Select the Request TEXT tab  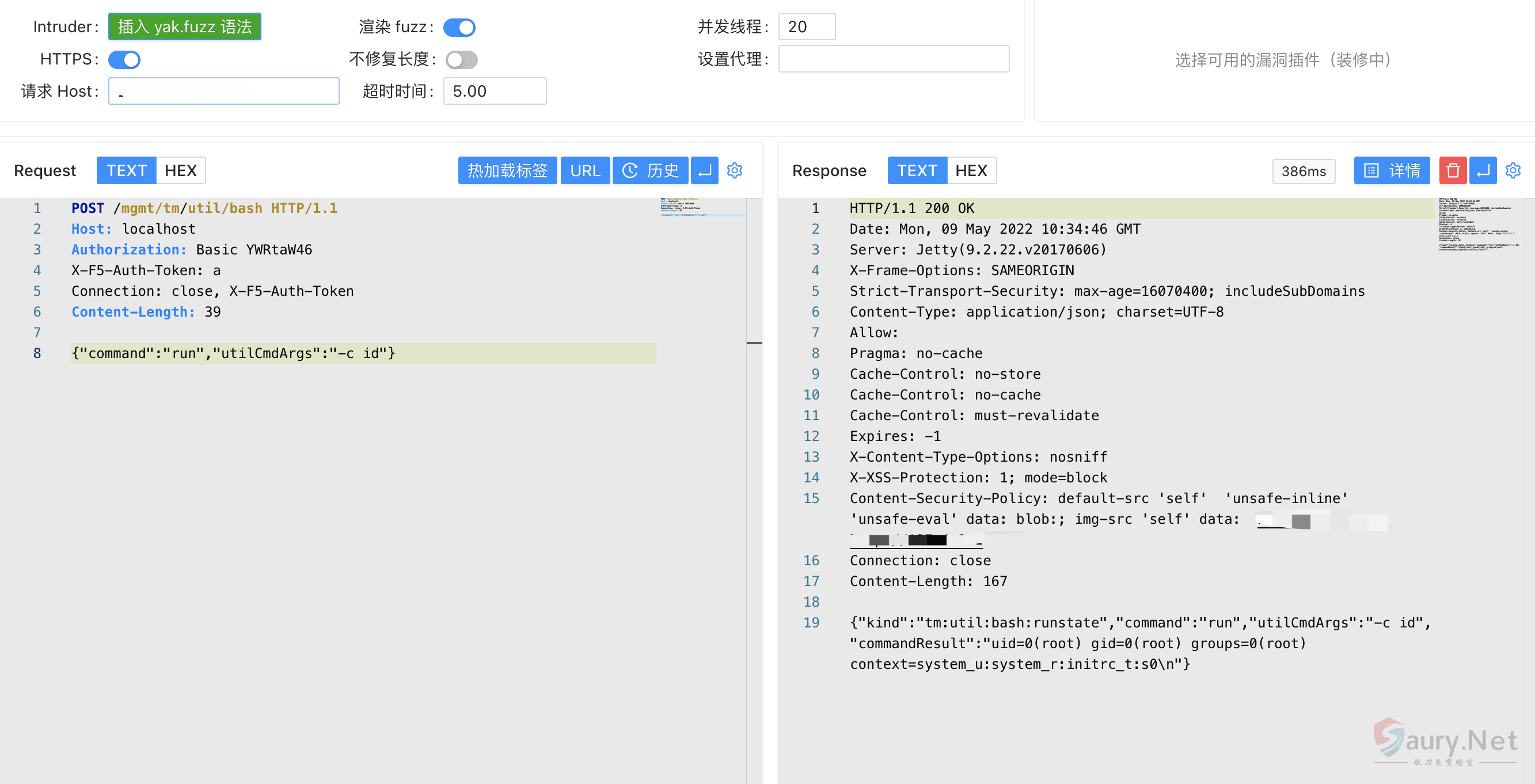(126, 170)
